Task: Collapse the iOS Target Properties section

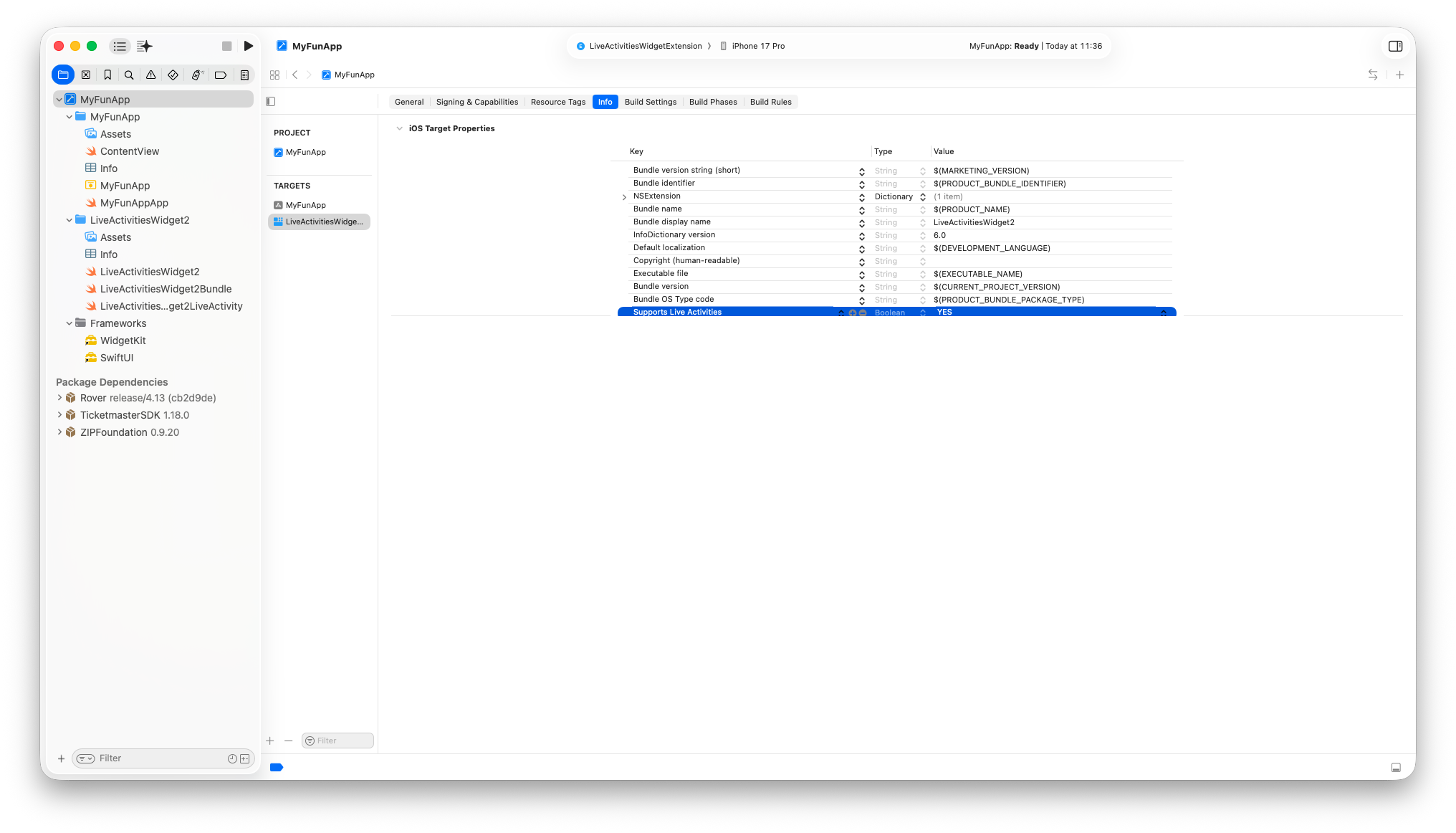Action: pyautogui.click(x=399, y=128)
